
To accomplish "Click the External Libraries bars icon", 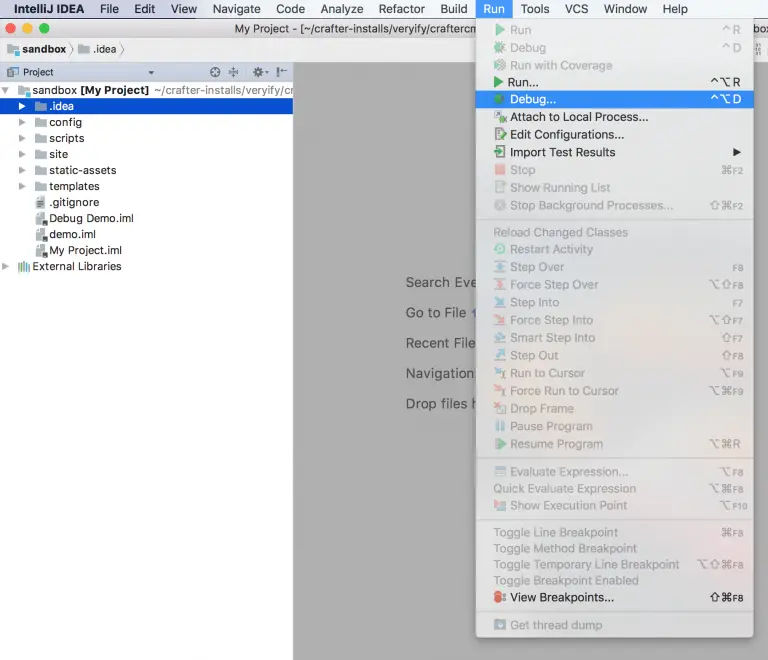I will (x=23, y=267).
